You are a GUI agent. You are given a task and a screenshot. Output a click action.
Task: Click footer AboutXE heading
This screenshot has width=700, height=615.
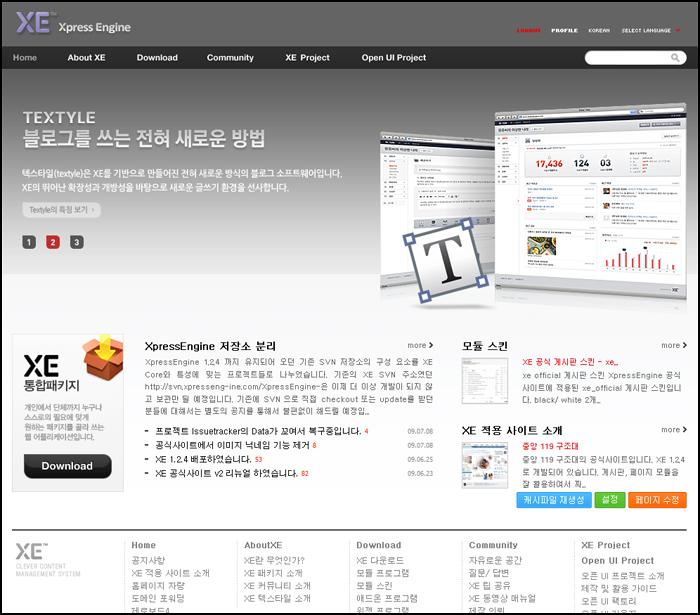point(263,545)
